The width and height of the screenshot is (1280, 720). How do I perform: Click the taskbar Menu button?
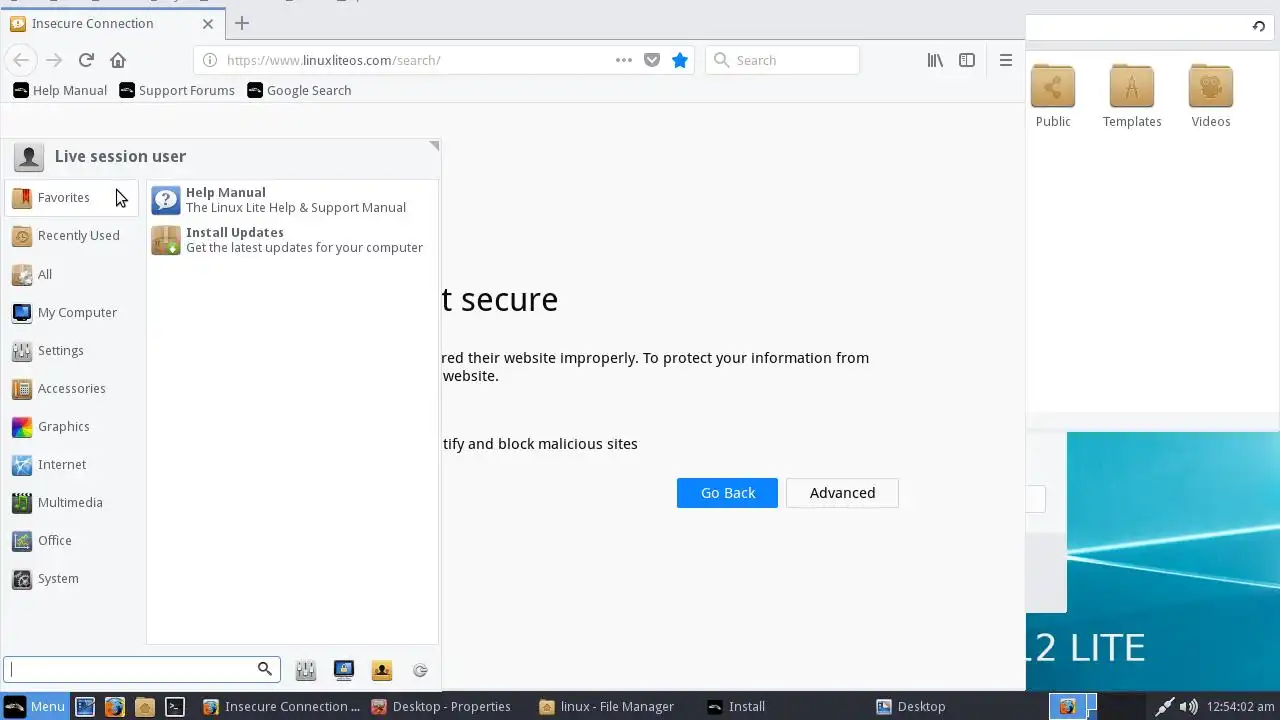click(x=35, y=706)
